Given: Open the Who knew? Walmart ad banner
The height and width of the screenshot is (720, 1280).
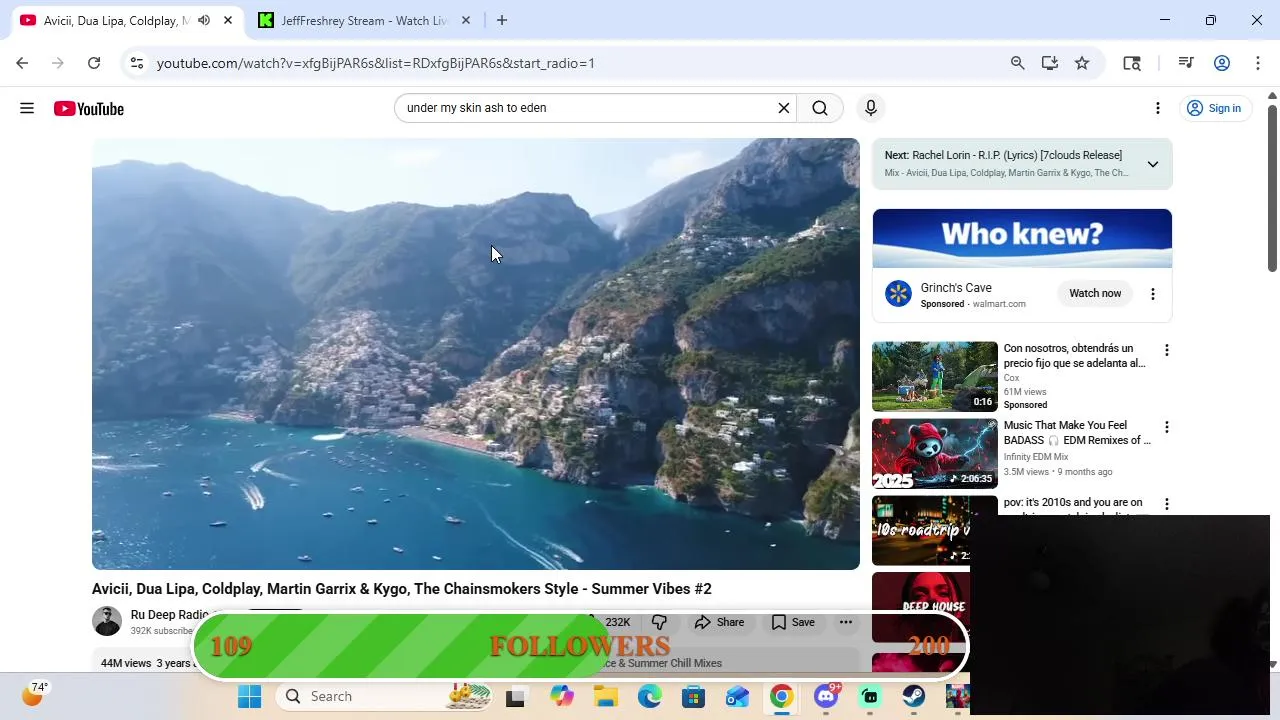Looking at the screenshot, I should click(x=1022, y=238).
